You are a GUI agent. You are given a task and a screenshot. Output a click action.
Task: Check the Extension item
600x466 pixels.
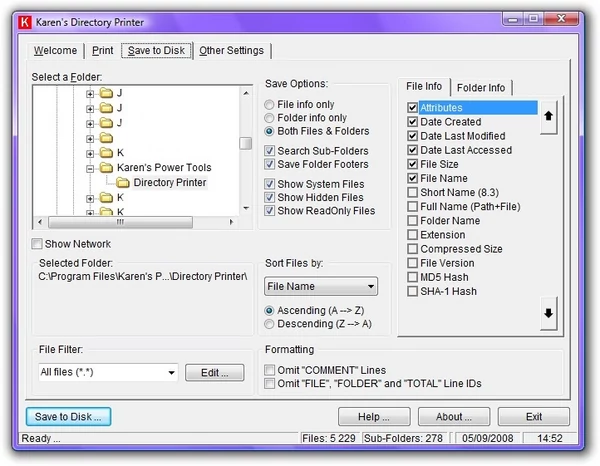[412, 235]
